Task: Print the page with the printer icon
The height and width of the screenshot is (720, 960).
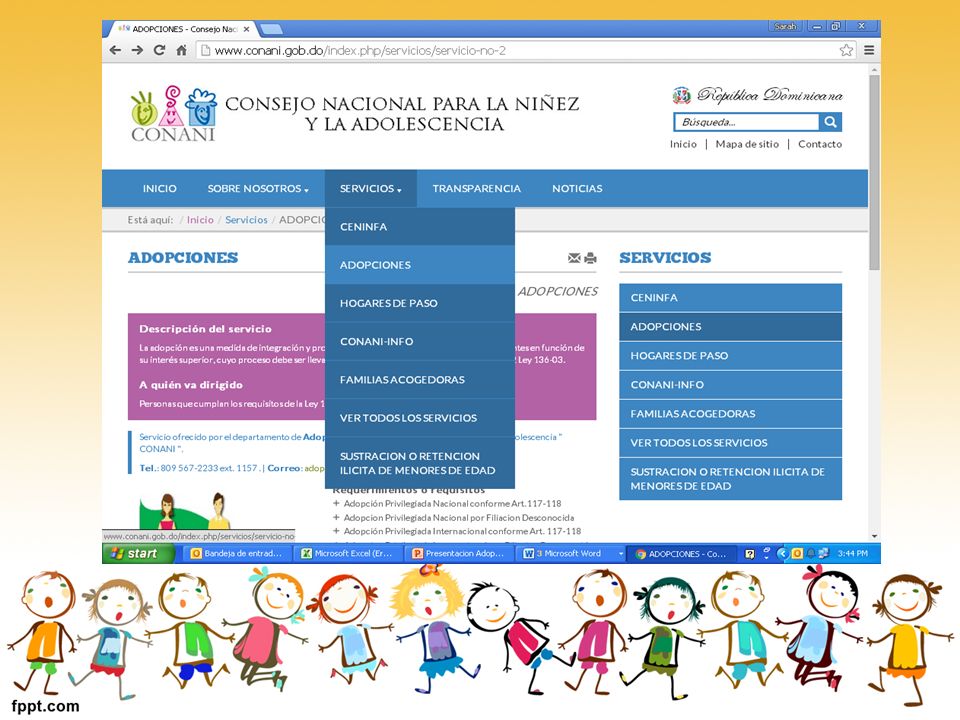Action: (590, 258)
